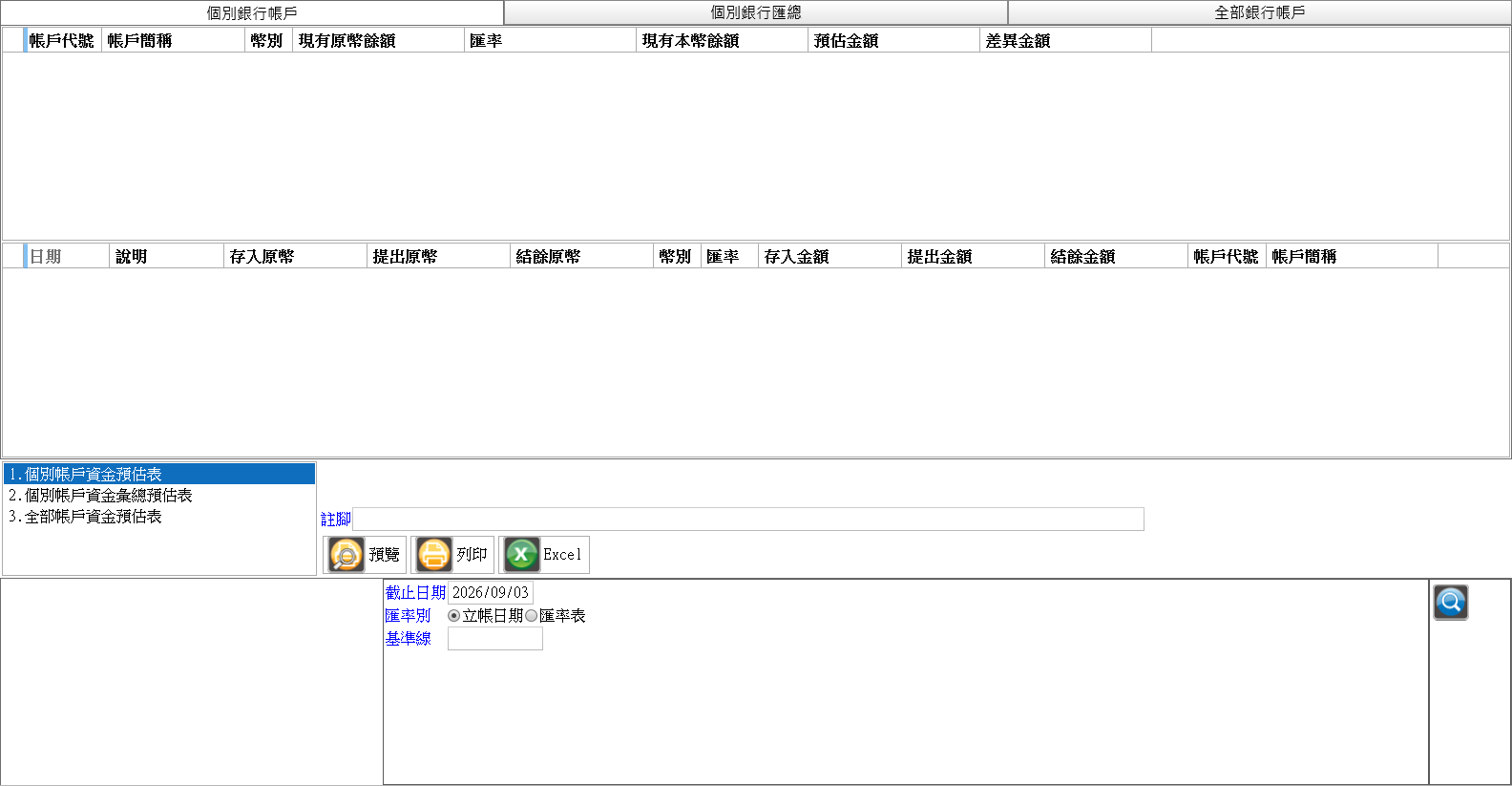Click the preview magnifier icon (預覽)
The image size is (1512, 786).
[x=346, y=554]
